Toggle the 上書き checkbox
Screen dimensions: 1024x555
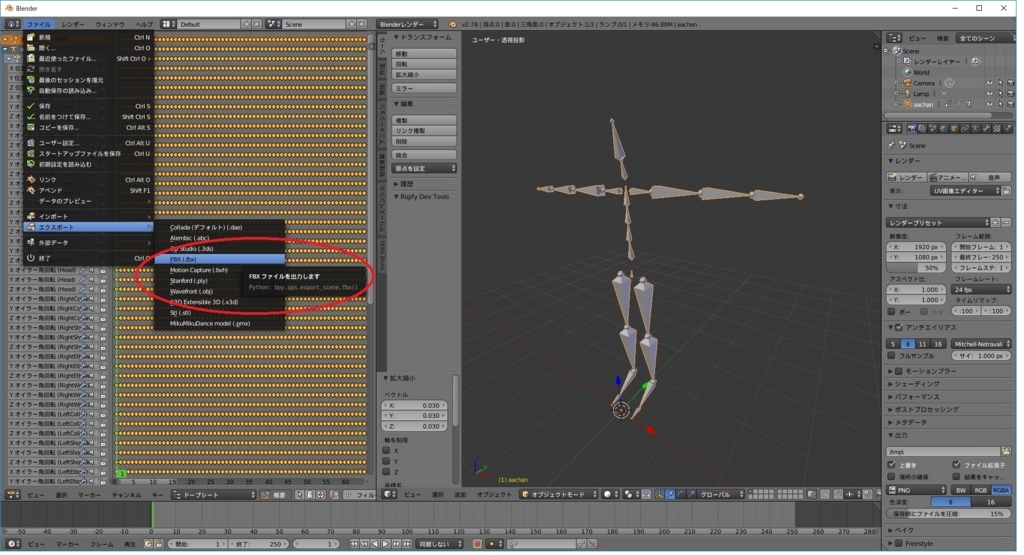tap(891, 465)
